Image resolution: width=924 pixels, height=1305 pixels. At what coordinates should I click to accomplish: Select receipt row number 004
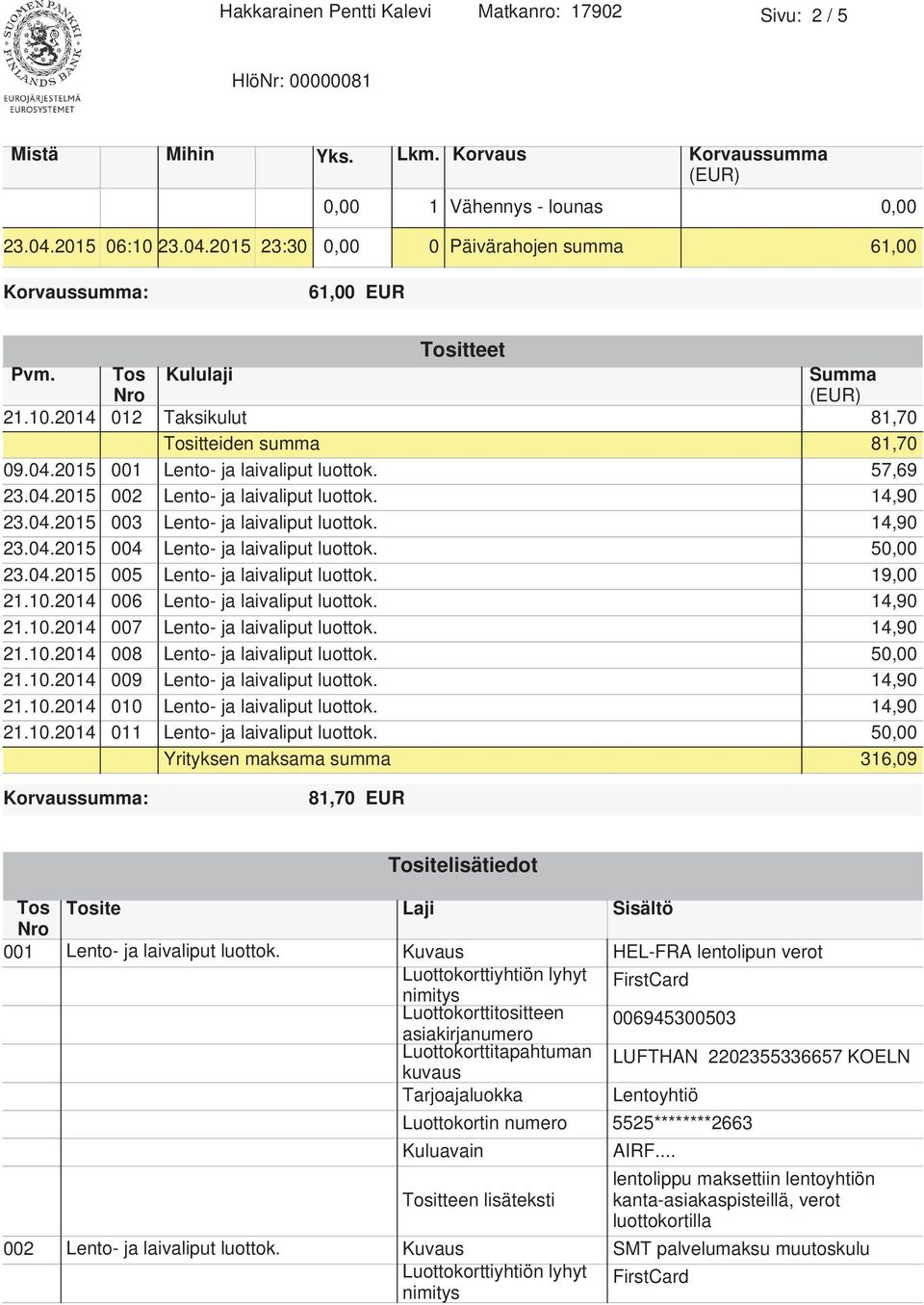[462, 549]
